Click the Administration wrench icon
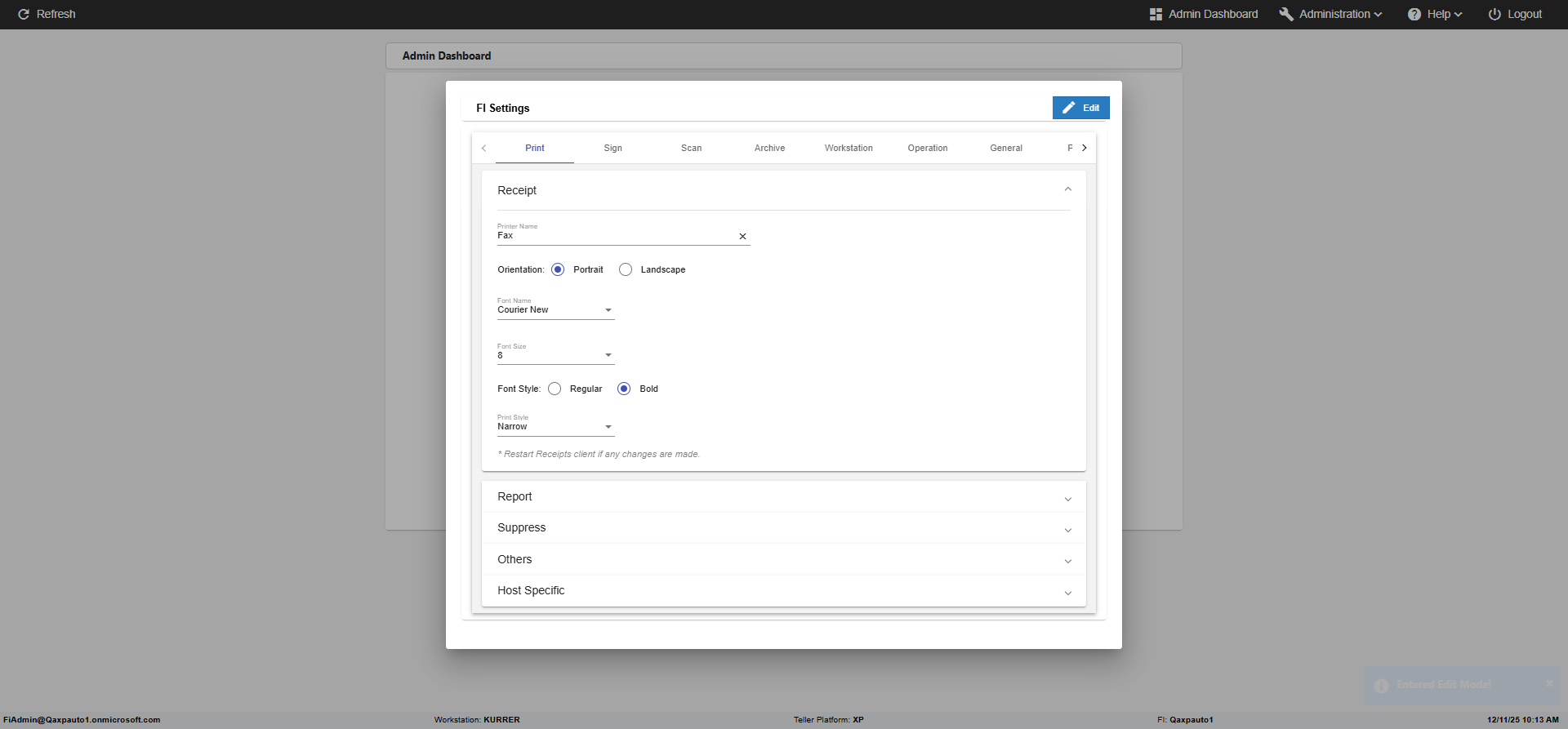Viewport: 1568px width, 729px height. pos(1286,14)
